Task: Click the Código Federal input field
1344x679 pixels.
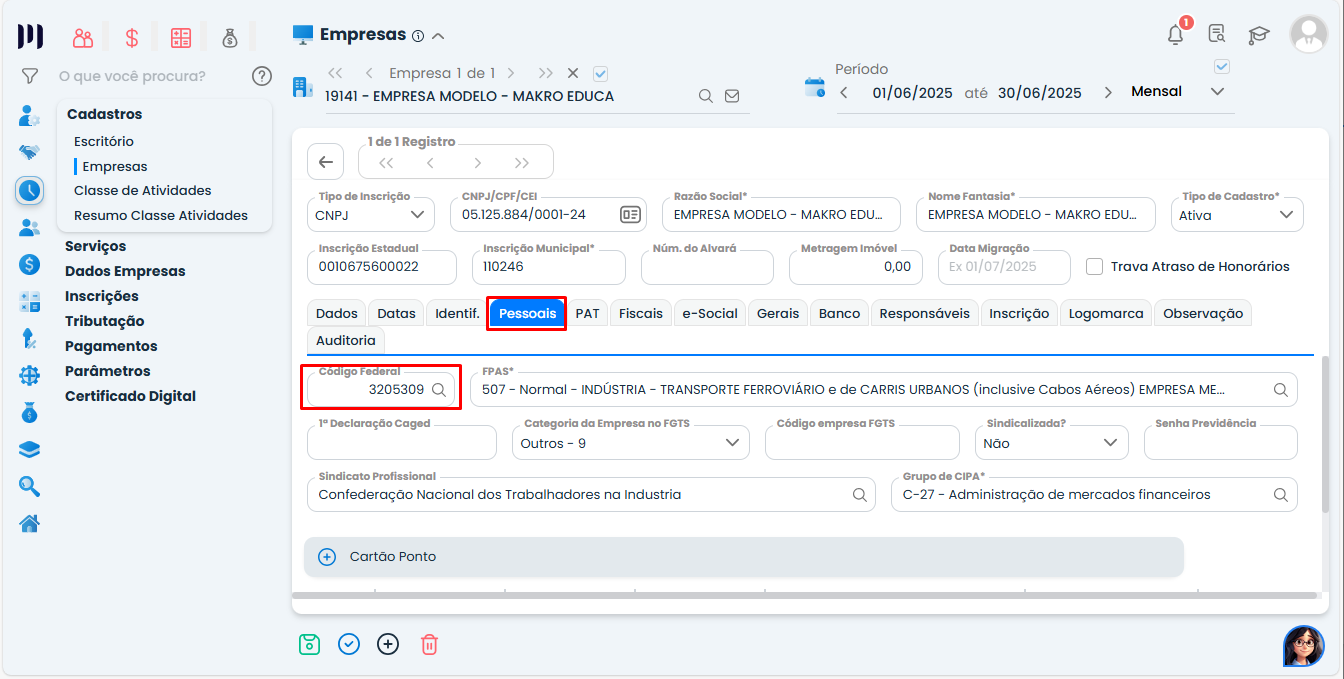Action: 382,390
